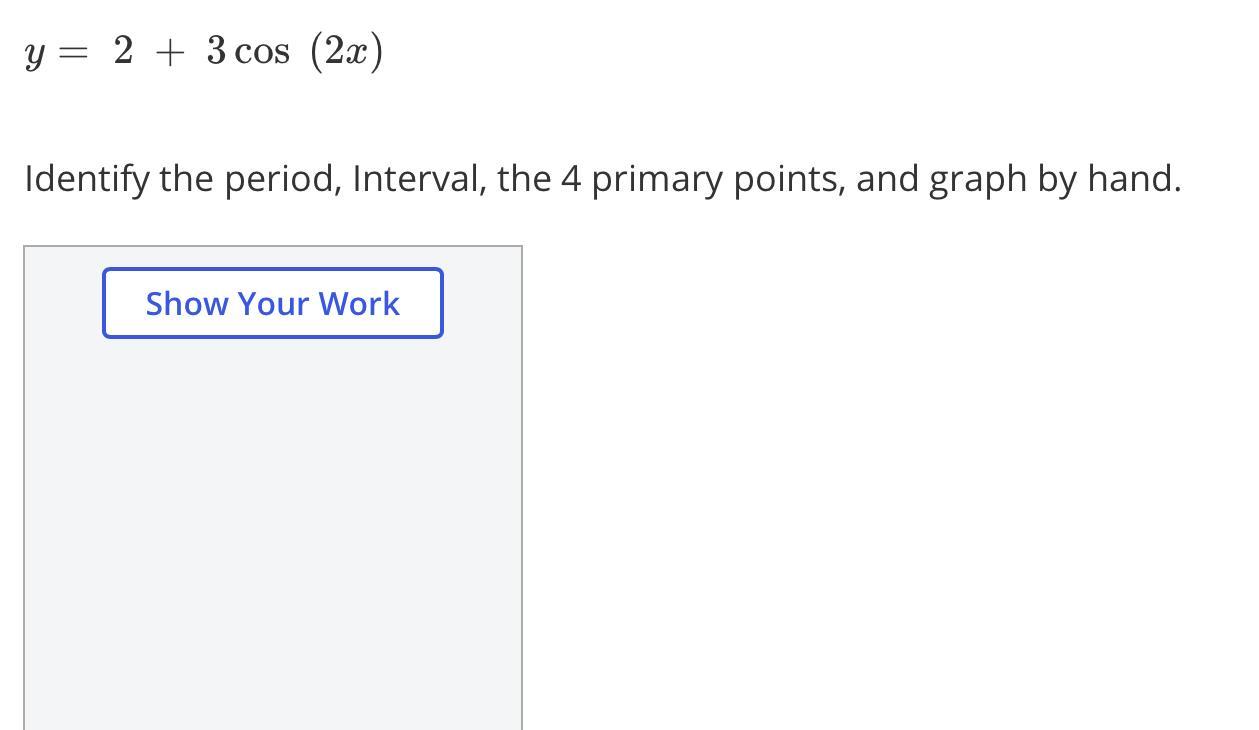
Task: Click the Show Your Work button
Action: pyautogui.click(x=272, y=303)
